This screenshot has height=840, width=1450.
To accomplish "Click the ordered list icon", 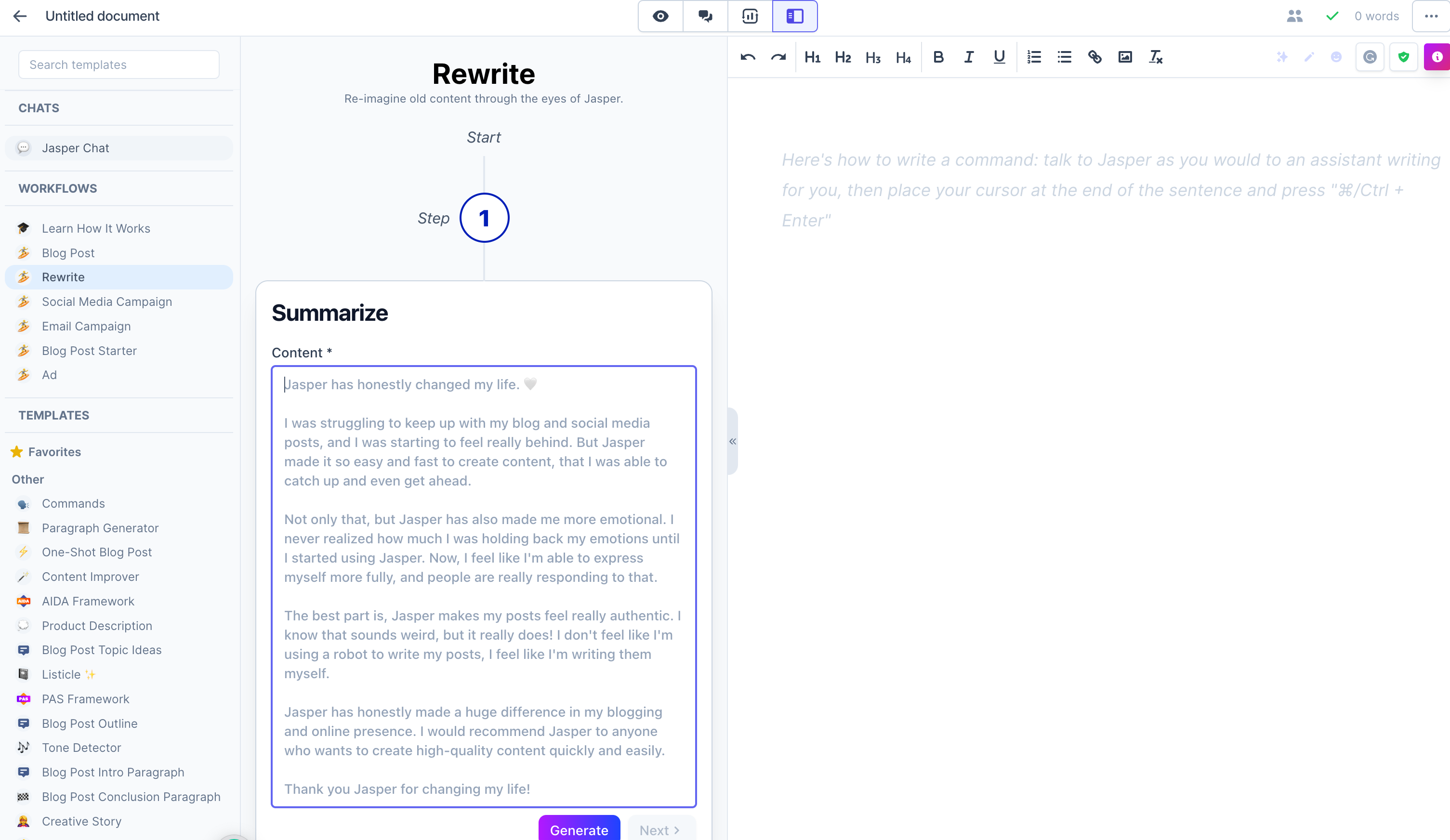I will coord(1034,57).
